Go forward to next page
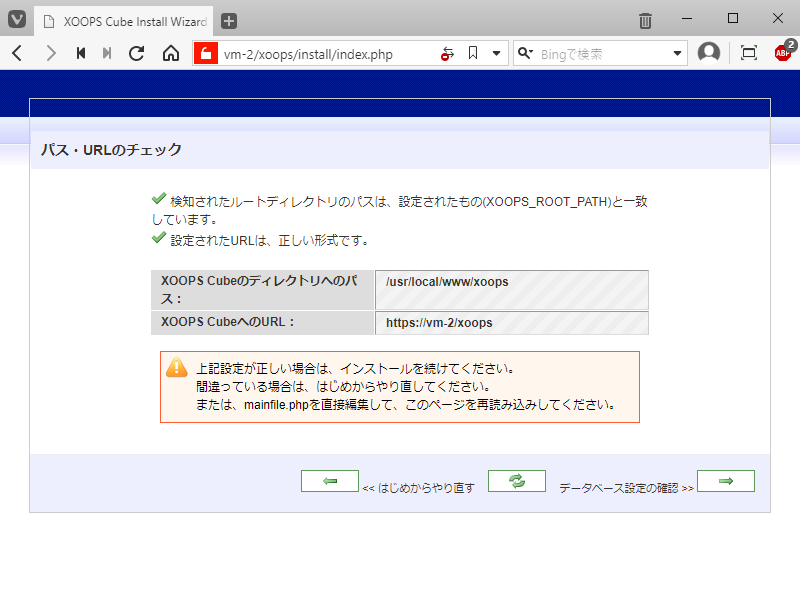Screen dimensions: 800x600 click(50, 53)
